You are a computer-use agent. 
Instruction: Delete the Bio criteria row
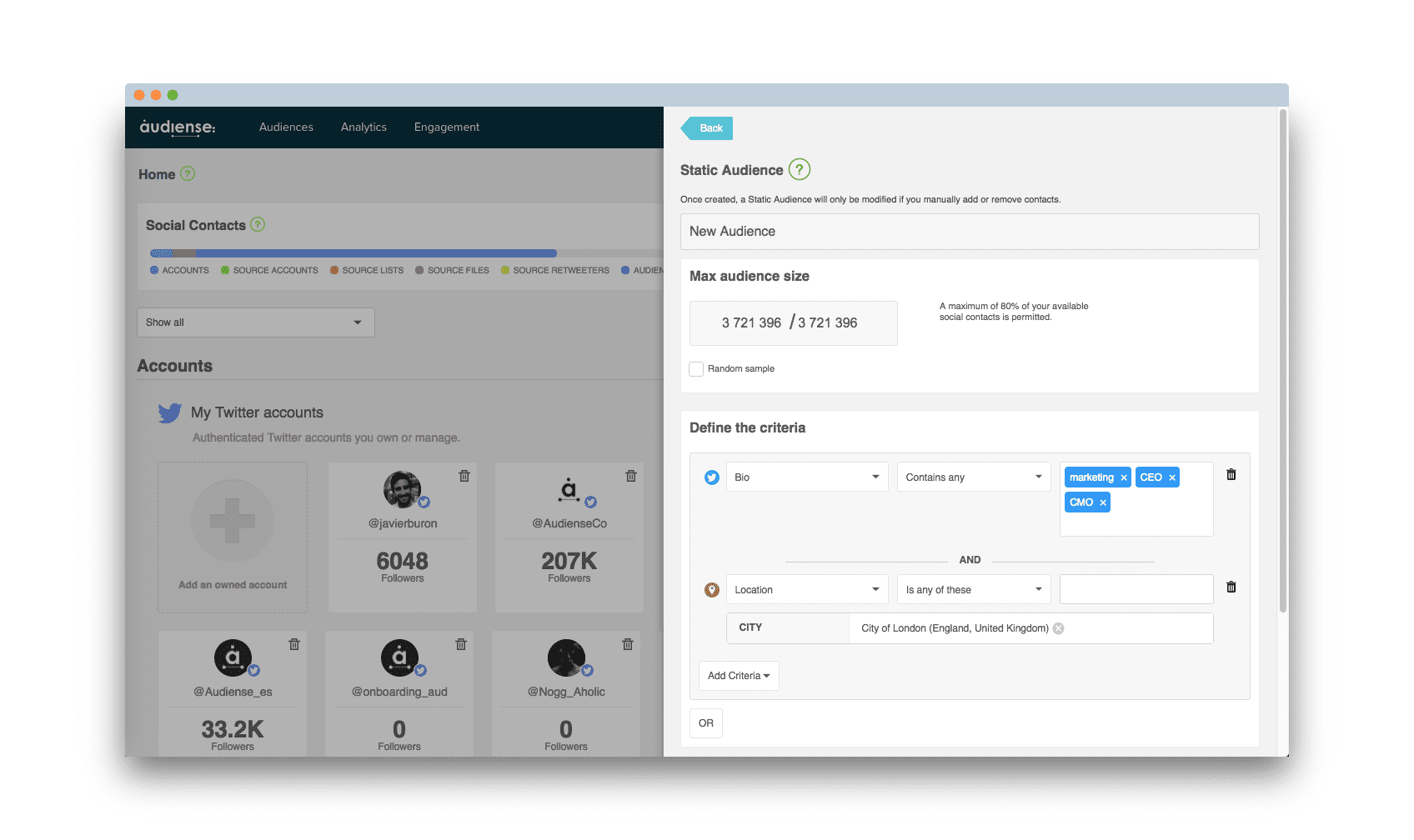pos(1231,474)
